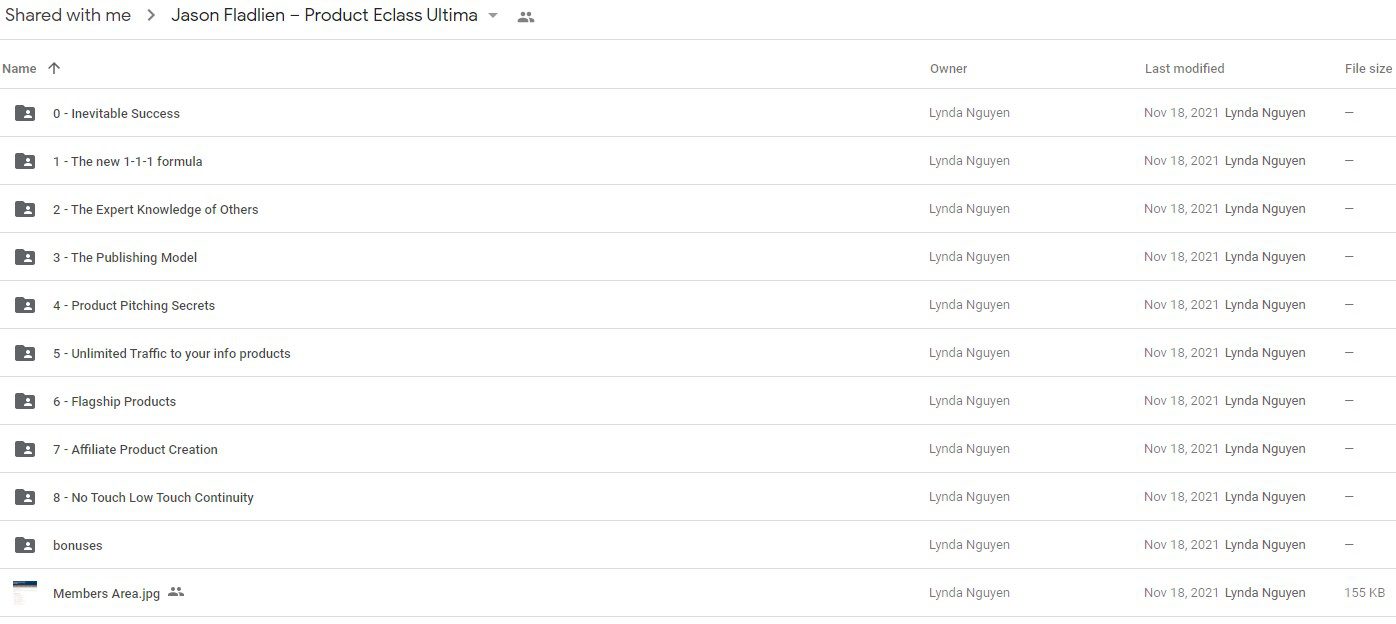Click the shared folder icon for Inevitable Success
1396x624 pixels.
(x=25, y=113)
